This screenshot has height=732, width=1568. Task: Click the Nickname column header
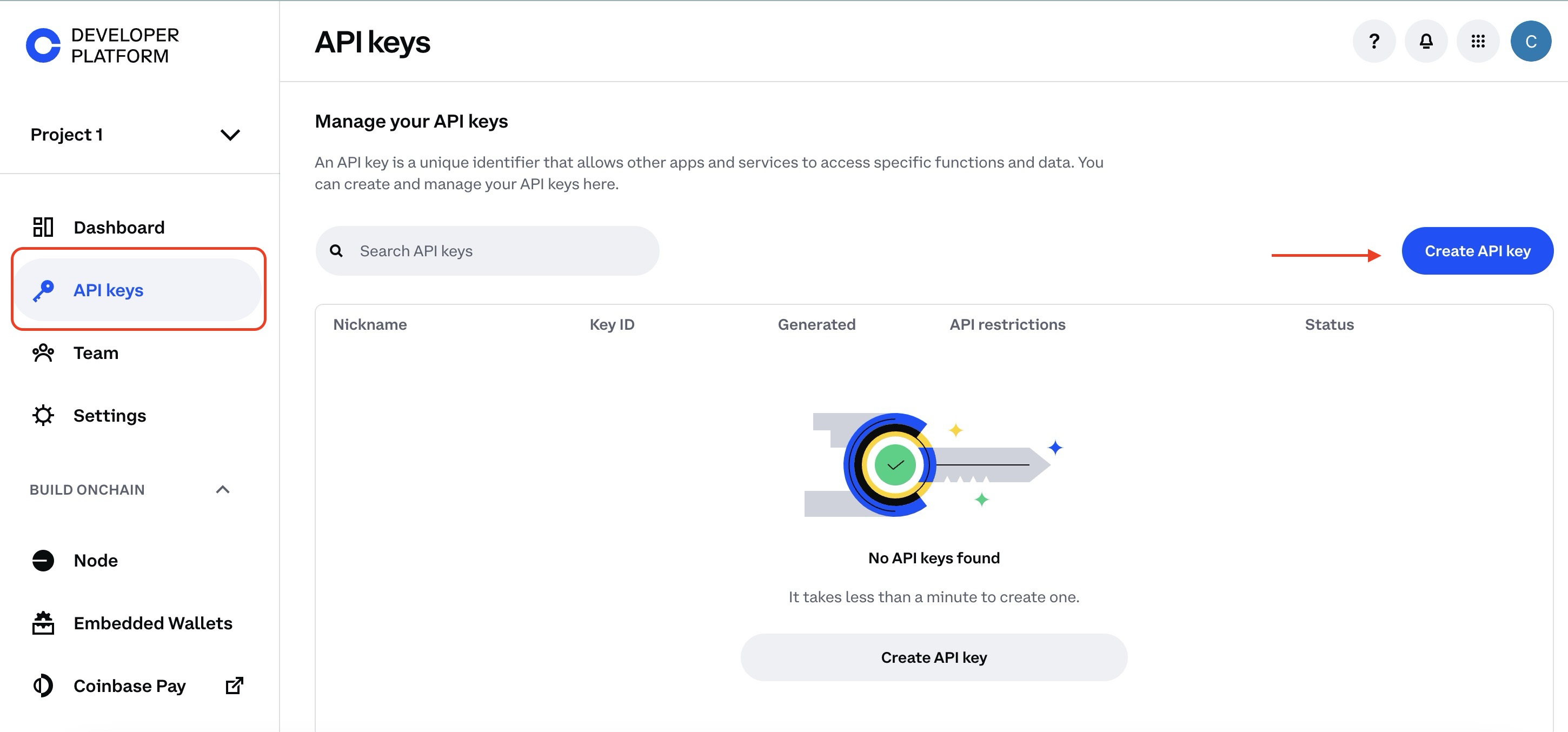tap(370, 324)
